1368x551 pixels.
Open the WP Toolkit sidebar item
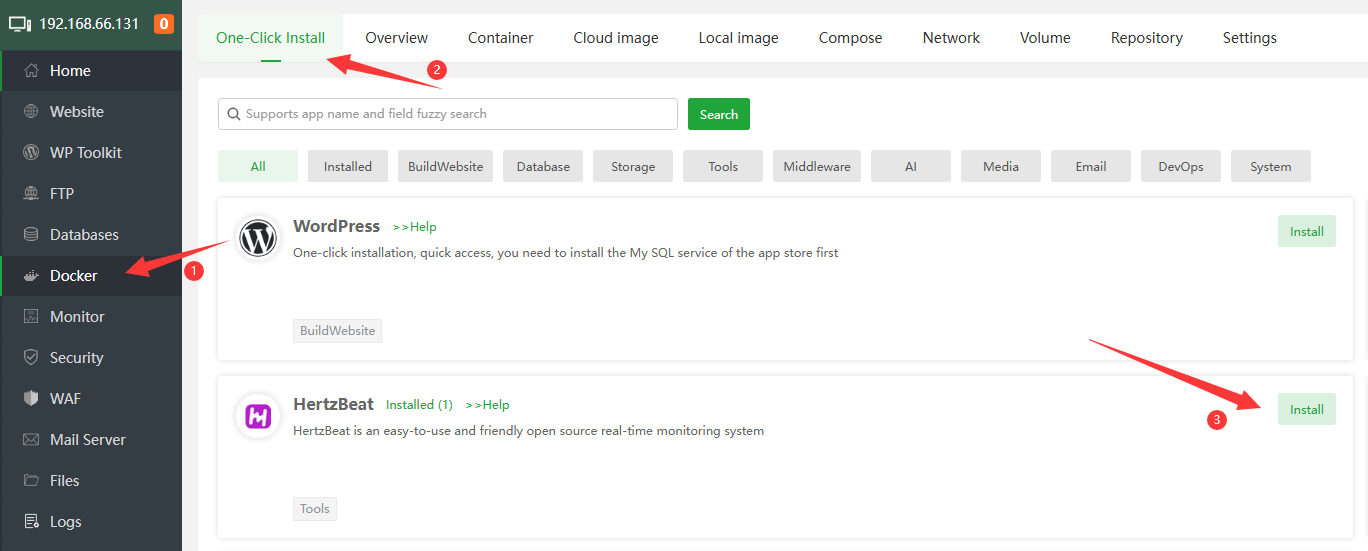pos(85,153)
